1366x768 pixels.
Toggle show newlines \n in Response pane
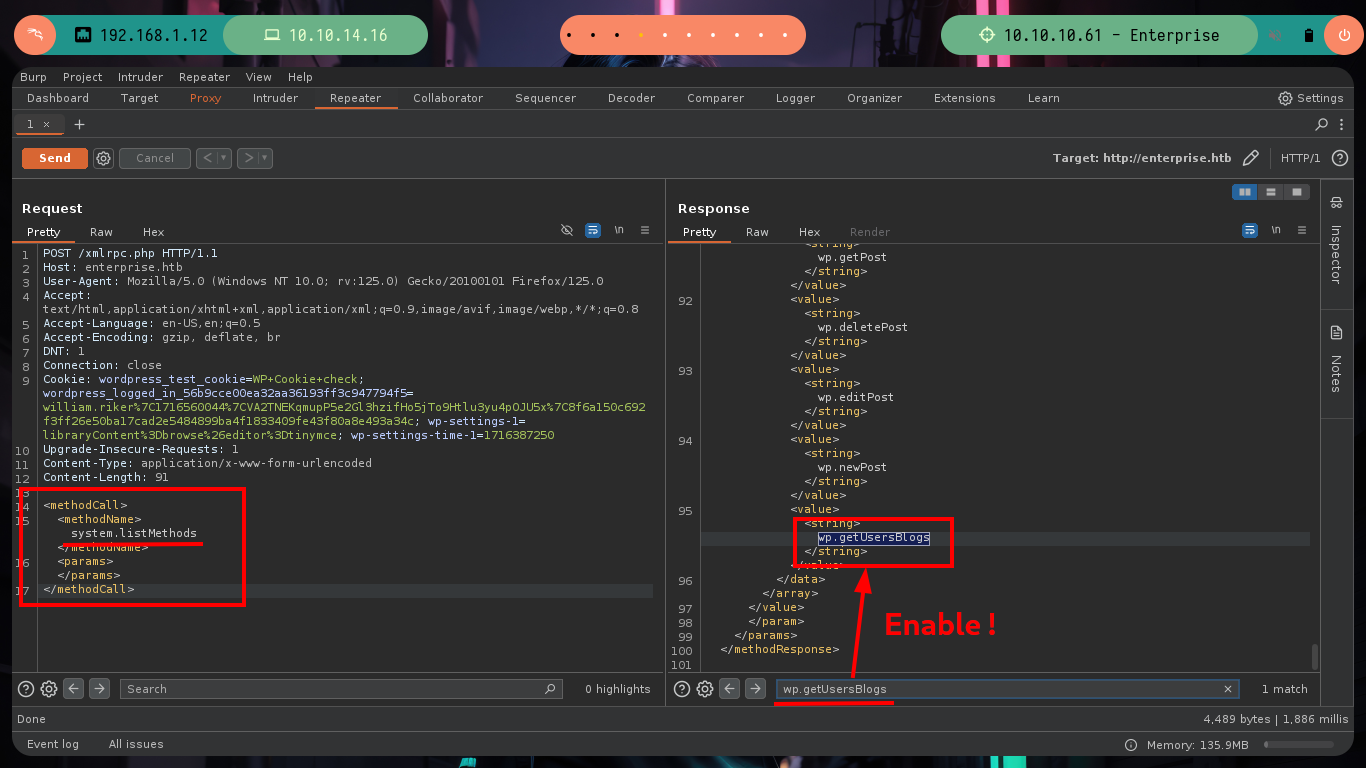coord(1276,230)
